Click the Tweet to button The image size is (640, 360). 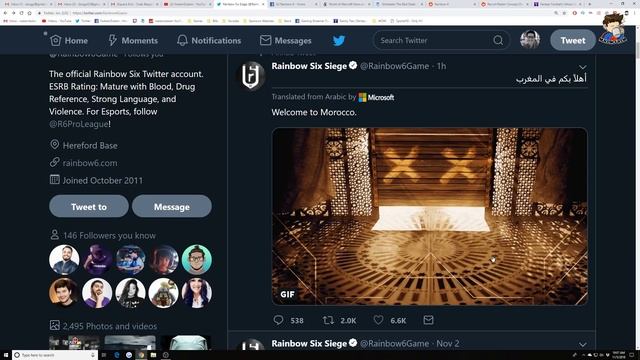click(89, 206)
